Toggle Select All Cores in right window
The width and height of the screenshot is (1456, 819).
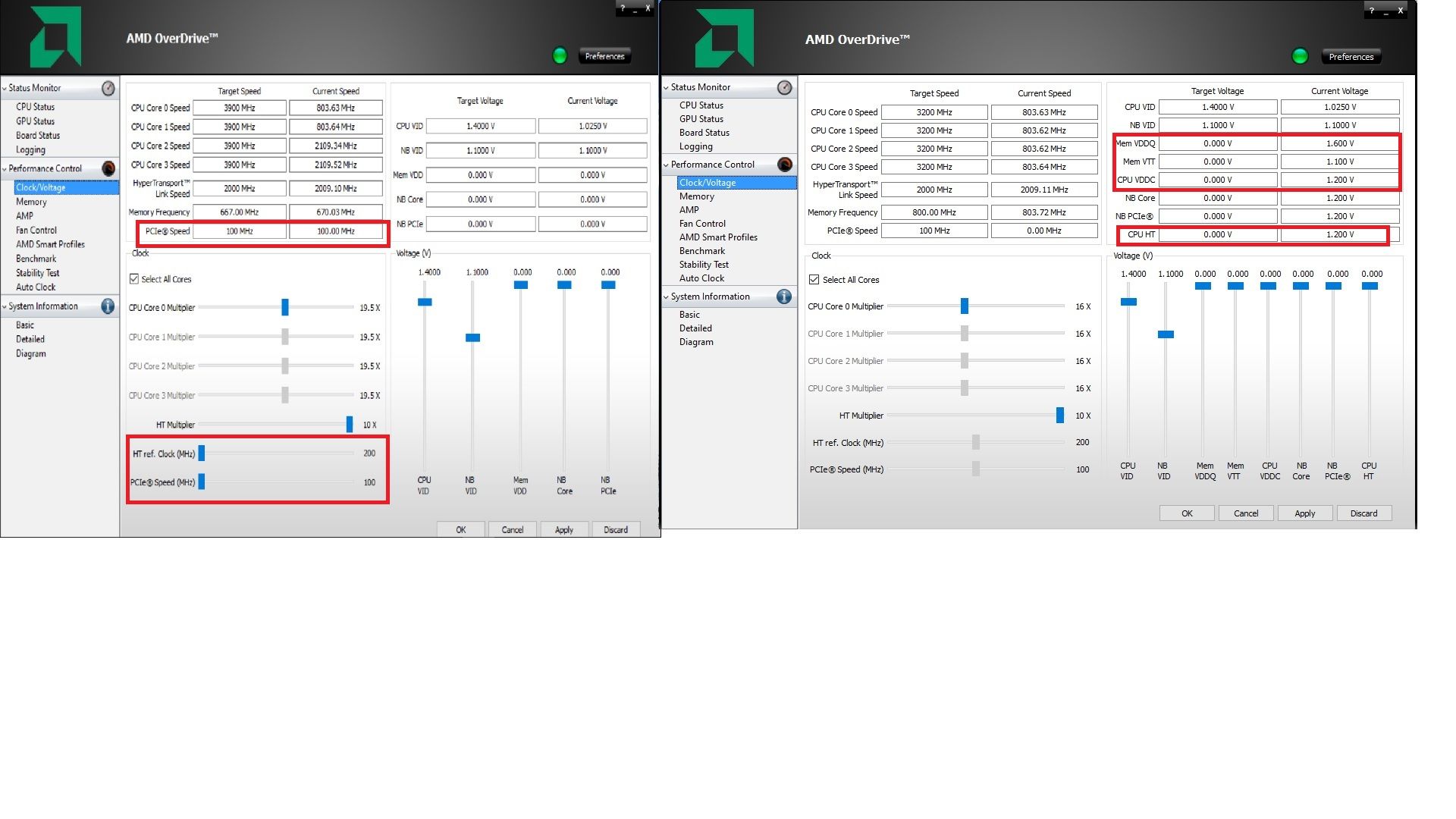[814, 280]
